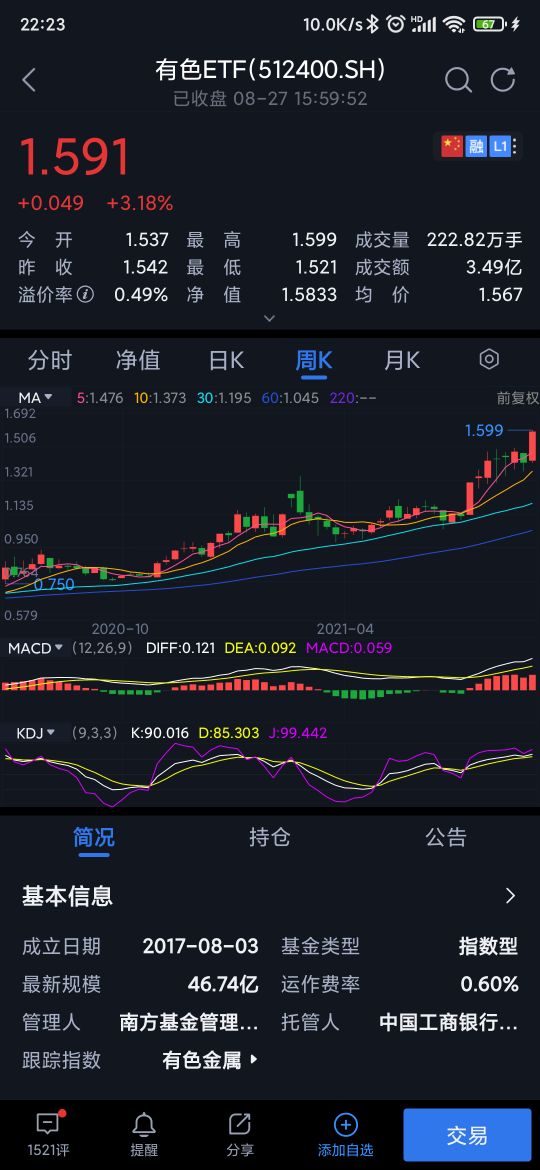This screenshot has width=540, height=1170.
Task: Tap the K:90.016 value
Action: (160, 733)
